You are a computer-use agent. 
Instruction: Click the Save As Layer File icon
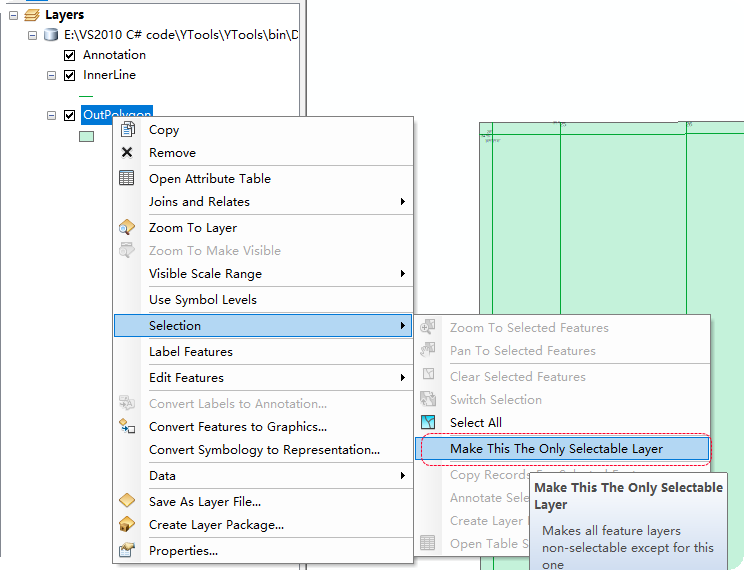click(x=127, y=502)
